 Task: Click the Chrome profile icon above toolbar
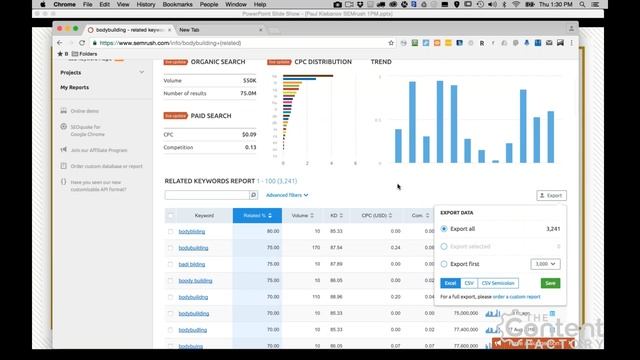[x=571, y=28]
